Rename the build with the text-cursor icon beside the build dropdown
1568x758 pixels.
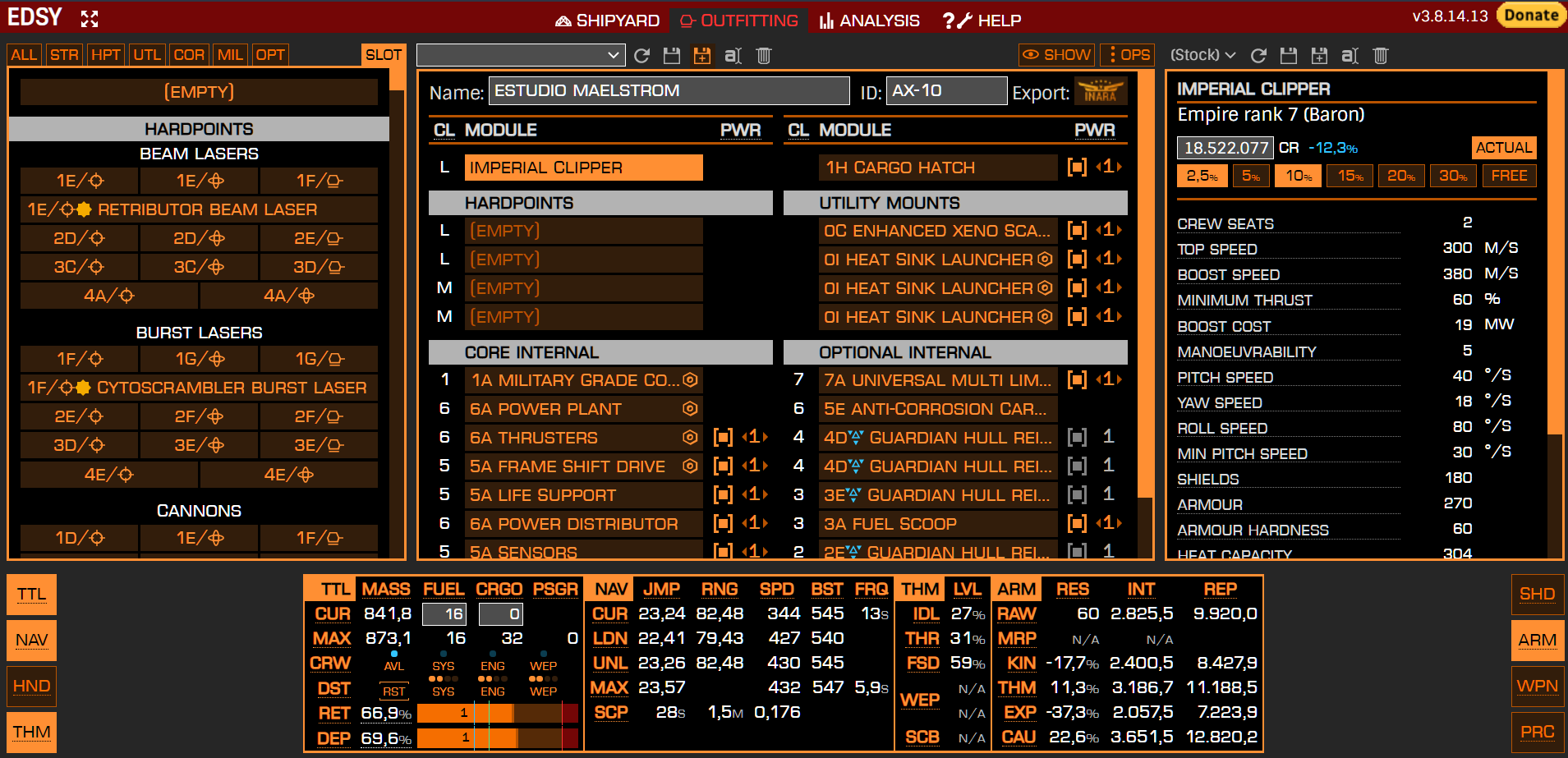click(x=733, y=56)
